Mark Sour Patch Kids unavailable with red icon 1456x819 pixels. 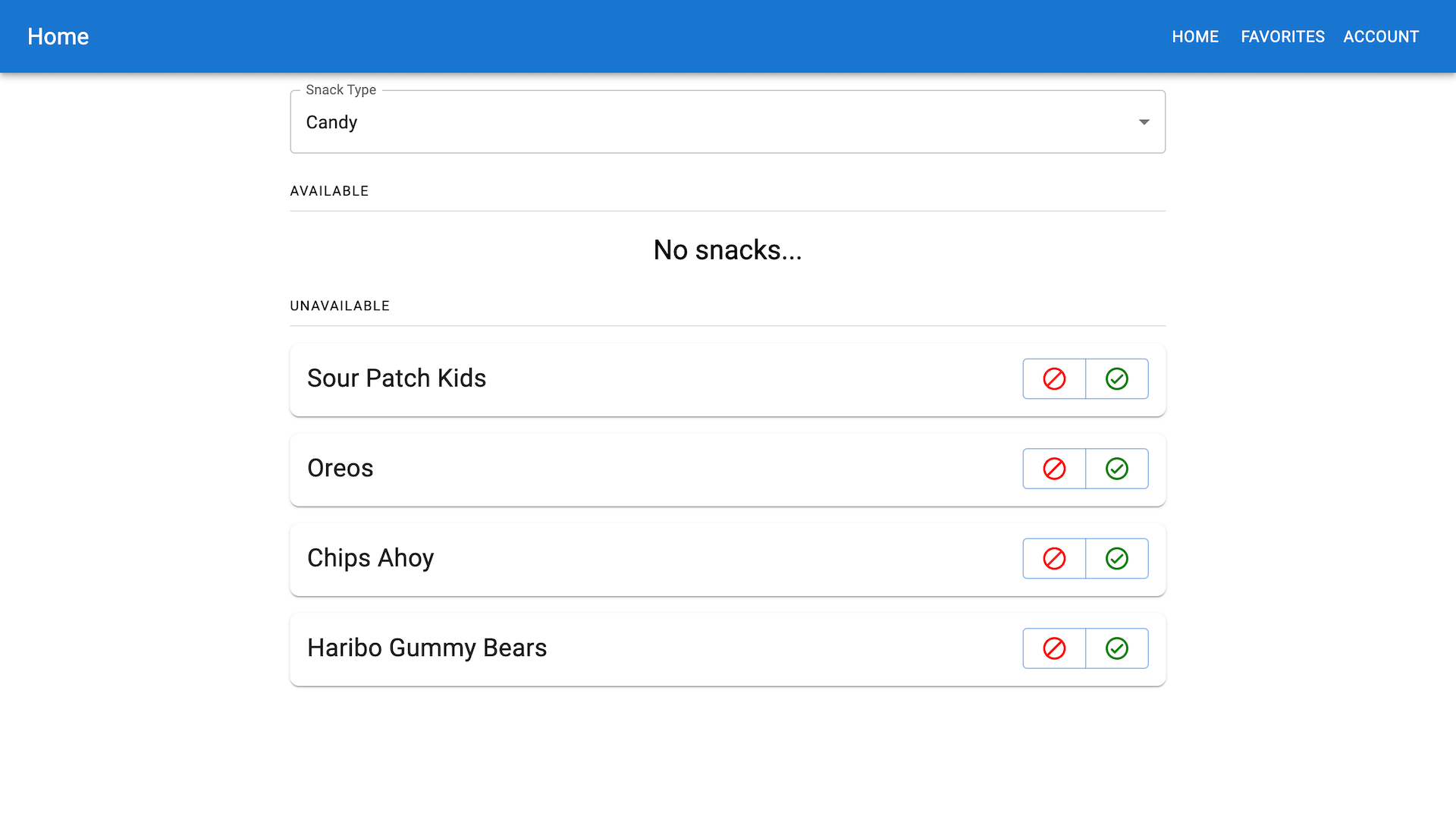point(1054,378)
